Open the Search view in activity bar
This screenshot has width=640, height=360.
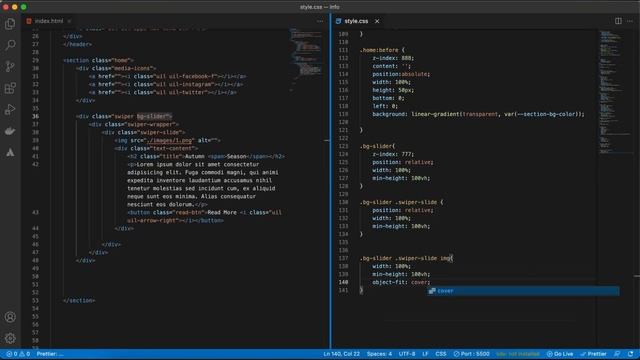pos(10,44)
